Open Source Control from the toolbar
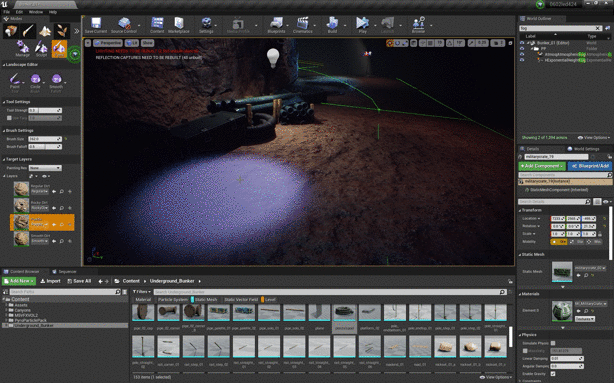Viewport: 614px width, 383px height. coord(124,25)
